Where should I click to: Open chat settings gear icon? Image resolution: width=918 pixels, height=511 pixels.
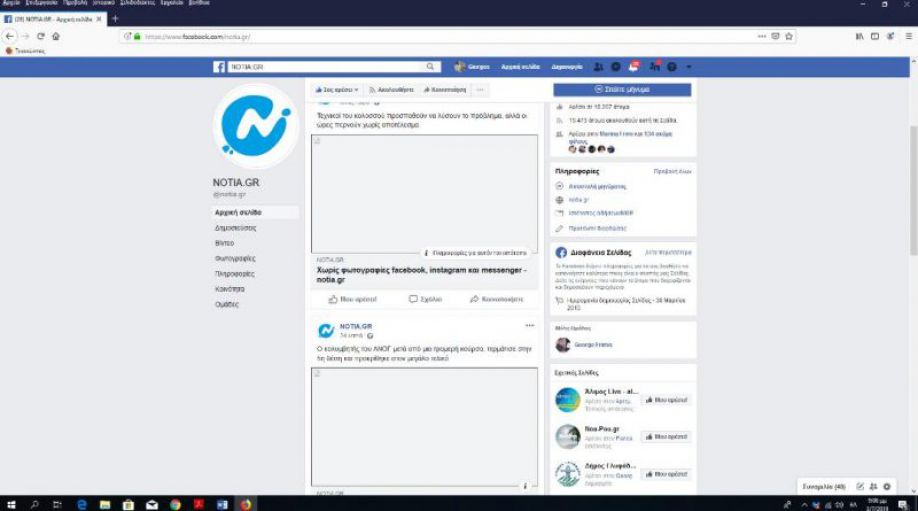point(887,486)
